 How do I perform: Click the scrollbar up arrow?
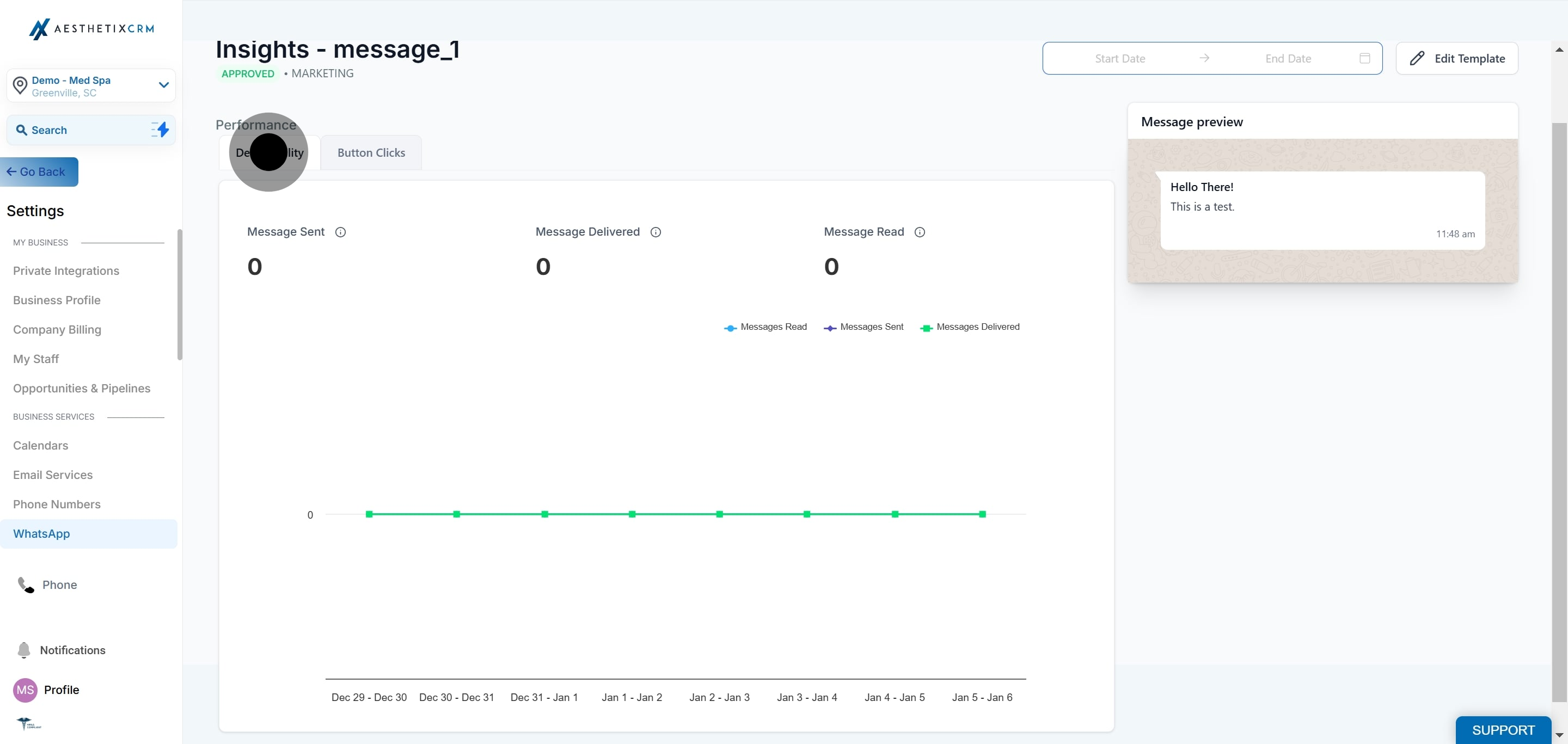[x=1559, y=50]
